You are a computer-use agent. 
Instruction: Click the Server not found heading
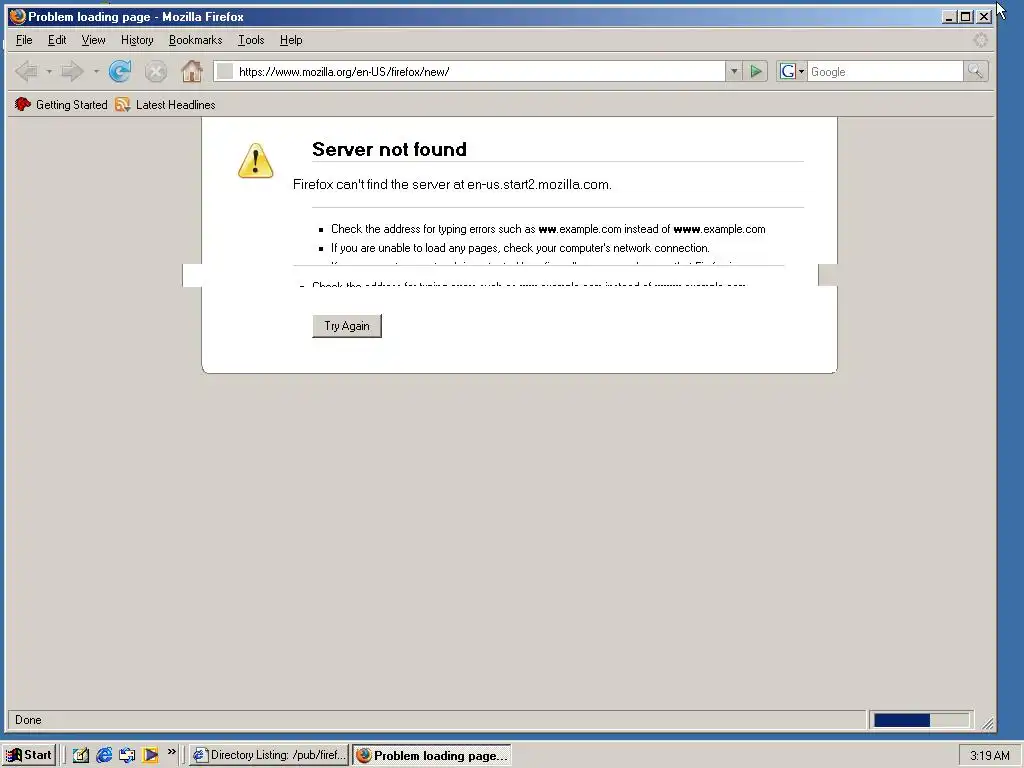pos(389,149)
